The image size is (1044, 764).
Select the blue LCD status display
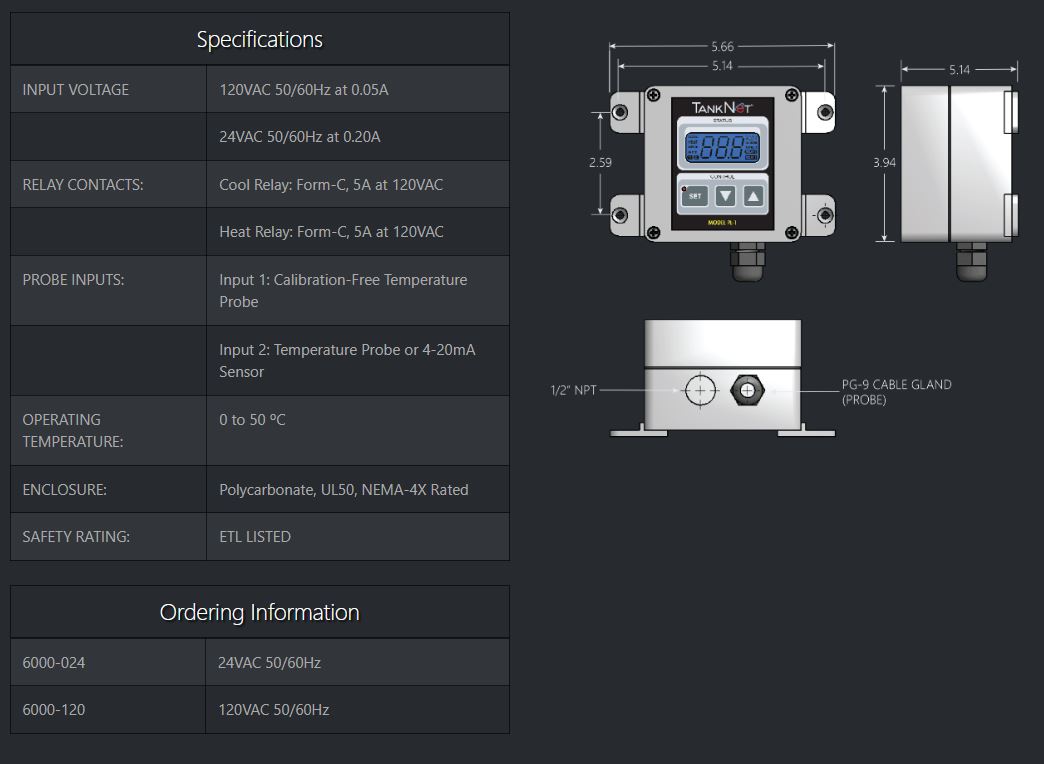pyautogui.click(x=722, y=146)
